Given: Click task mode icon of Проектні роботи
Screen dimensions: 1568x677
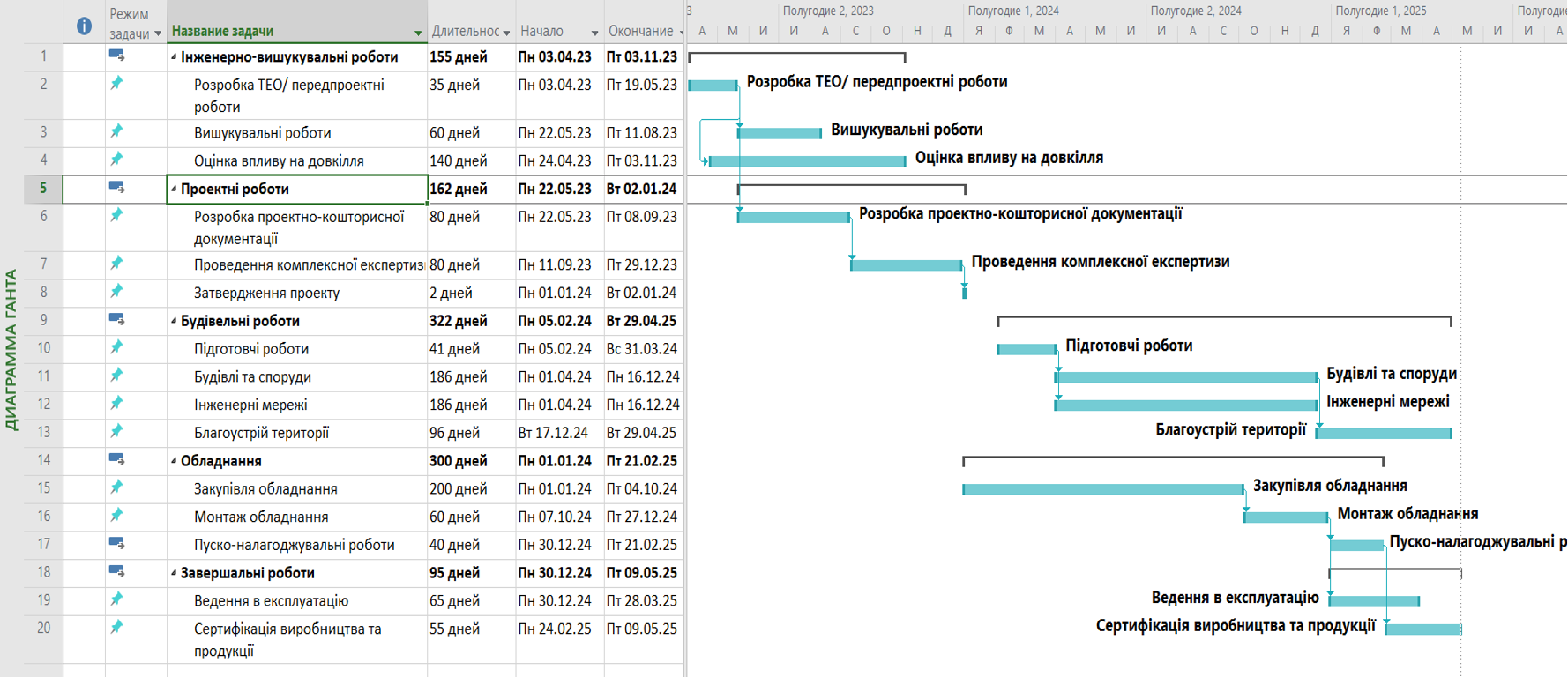Looking at the screenshot, I should click(x=116, y=189).
